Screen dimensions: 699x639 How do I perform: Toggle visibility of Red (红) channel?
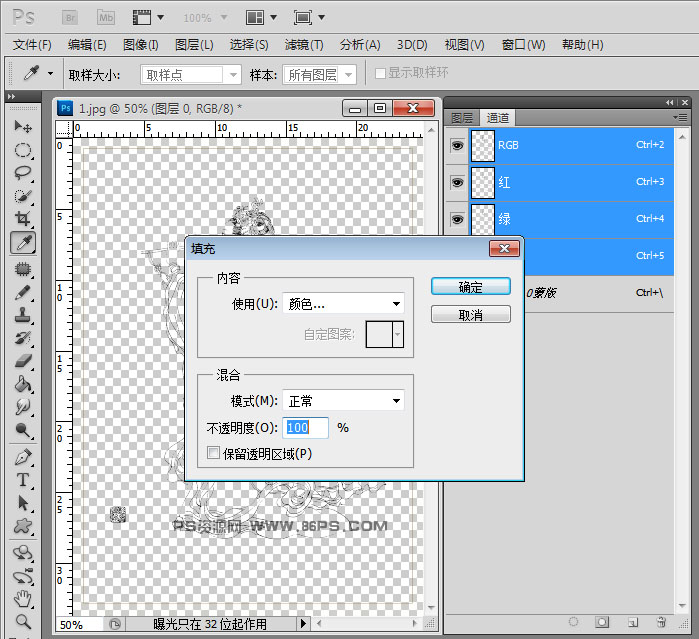pyautogui.click(x=457, y=182)
